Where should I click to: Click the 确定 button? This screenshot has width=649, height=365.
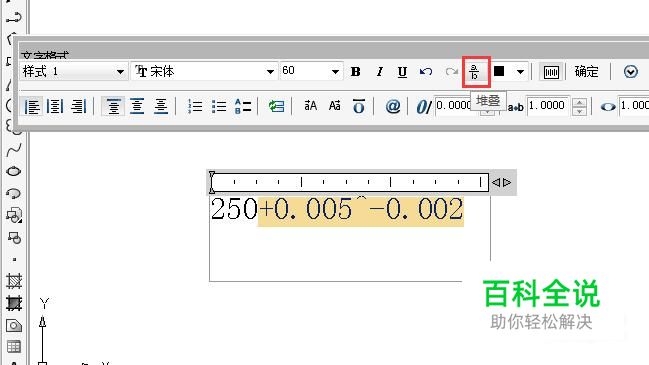(586, 72)
